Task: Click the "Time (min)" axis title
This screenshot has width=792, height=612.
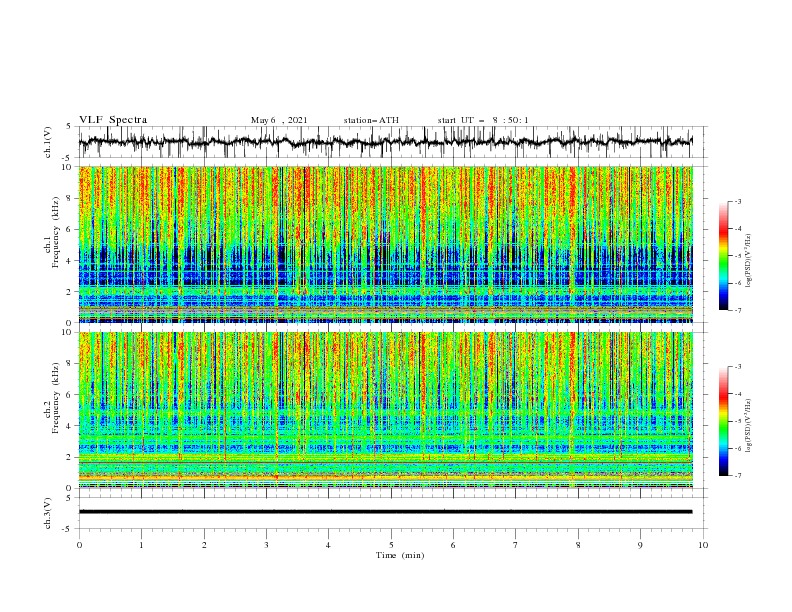Action: (400, 555)
